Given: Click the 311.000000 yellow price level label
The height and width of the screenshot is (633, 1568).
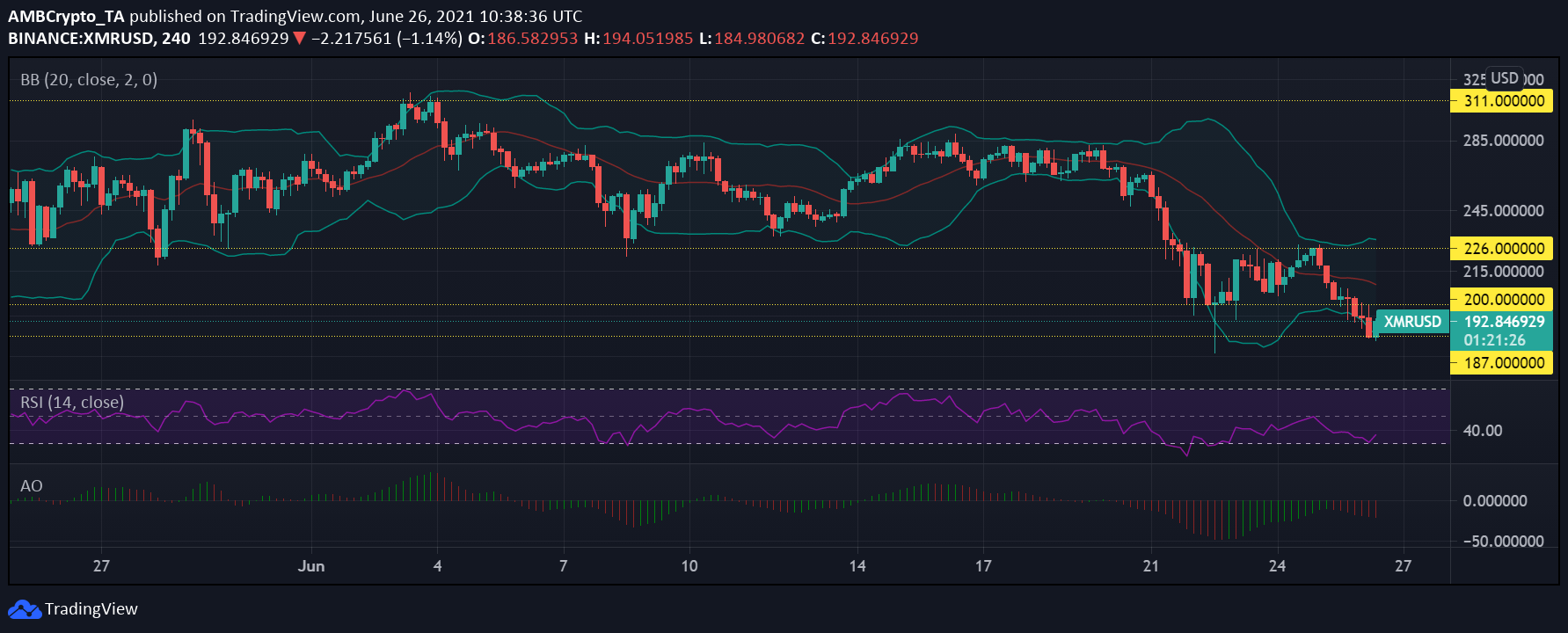Looking at the screenshot, I should [1501, 101].
